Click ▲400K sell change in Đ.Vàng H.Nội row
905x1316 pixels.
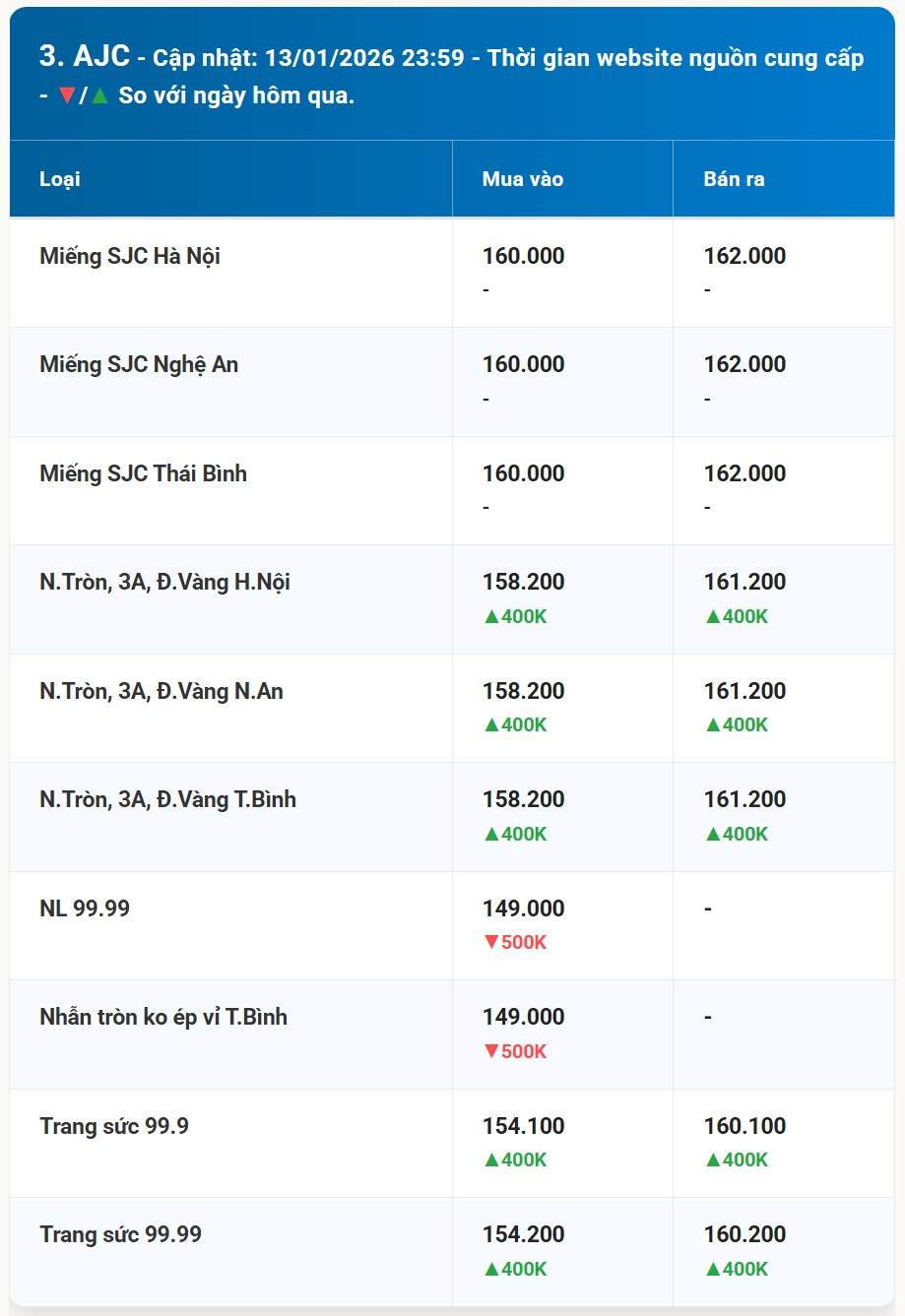[x=737, y=616]
